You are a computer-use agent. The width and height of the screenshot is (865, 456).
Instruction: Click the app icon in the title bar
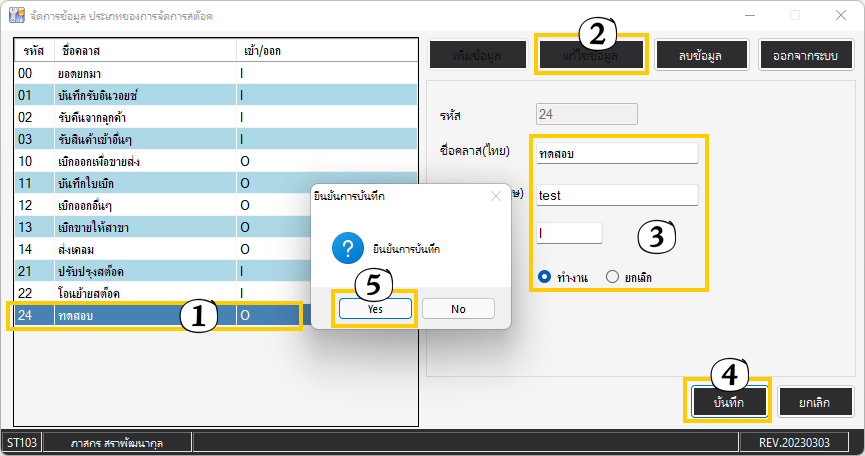pyautogui.click(x=17, y=17)
